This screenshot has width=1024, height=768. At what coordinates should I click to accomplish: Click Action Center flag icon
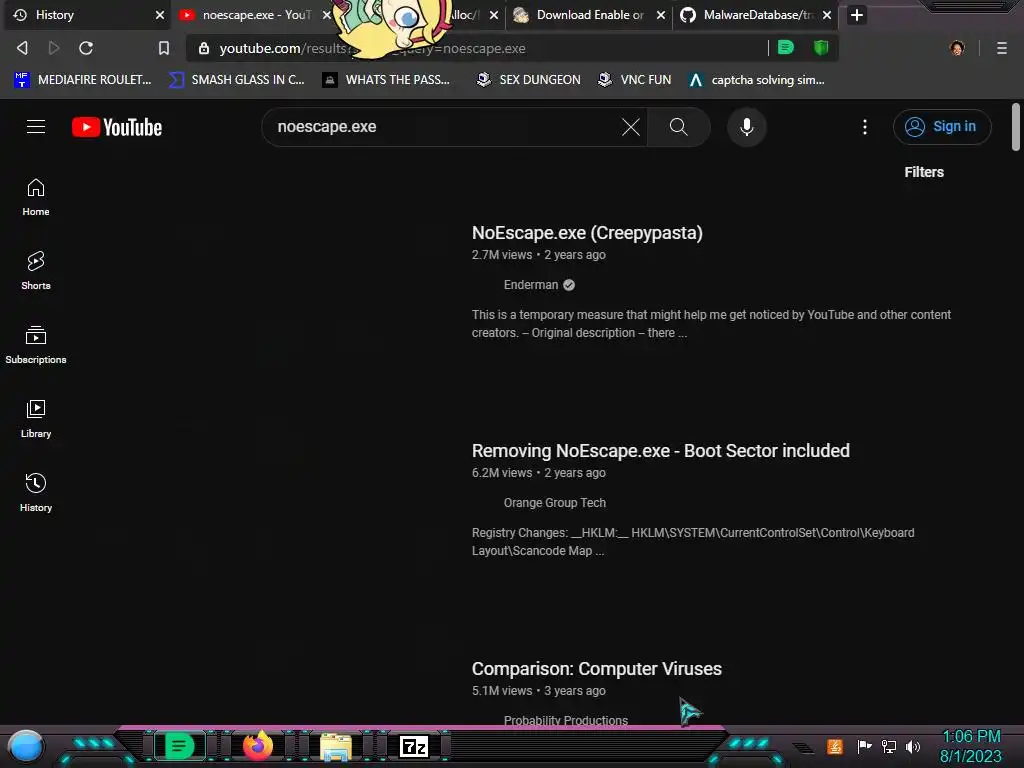[865, 746]
